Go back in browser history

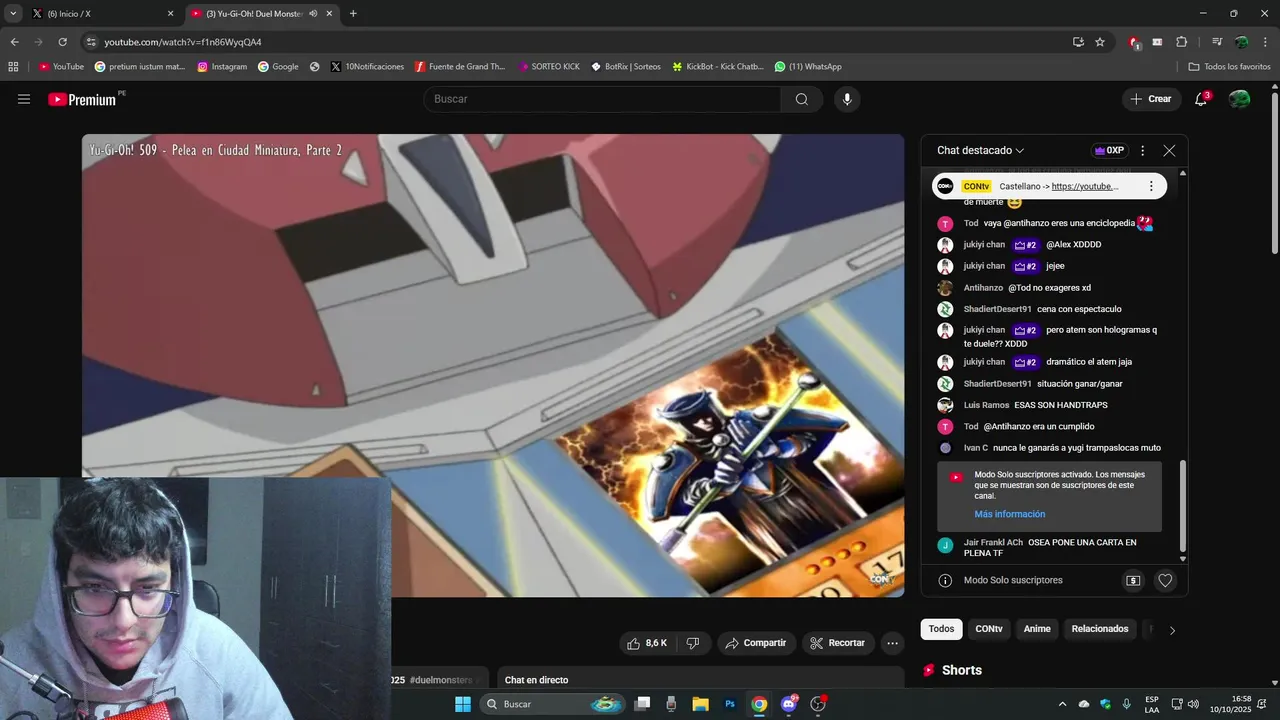pos(14,42)
